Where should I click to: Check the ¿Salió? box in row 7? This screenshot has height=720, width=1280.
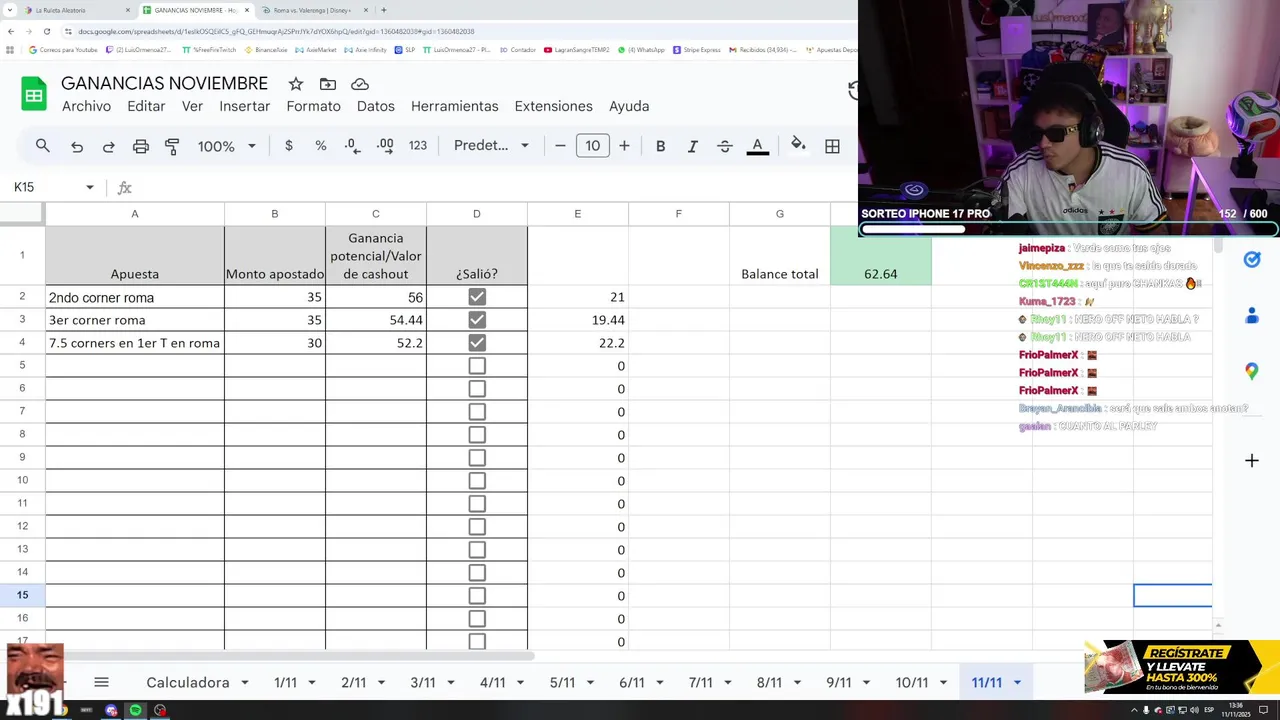477,412
